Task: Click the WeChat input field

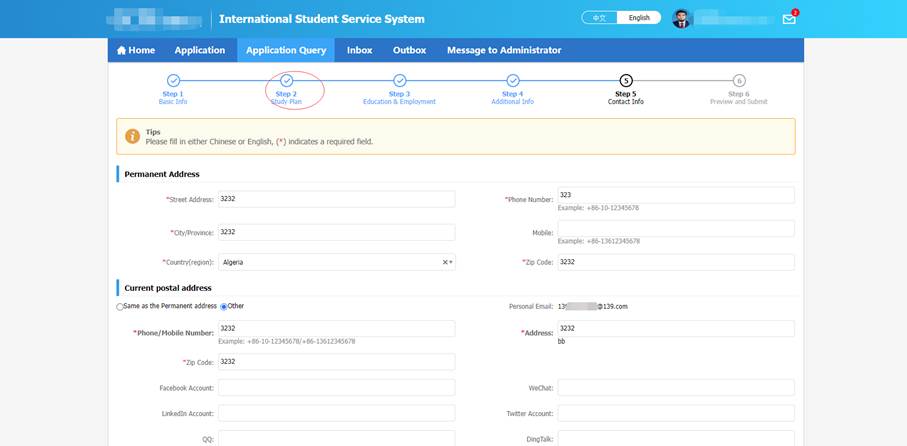Action: [x=675, y=387]
